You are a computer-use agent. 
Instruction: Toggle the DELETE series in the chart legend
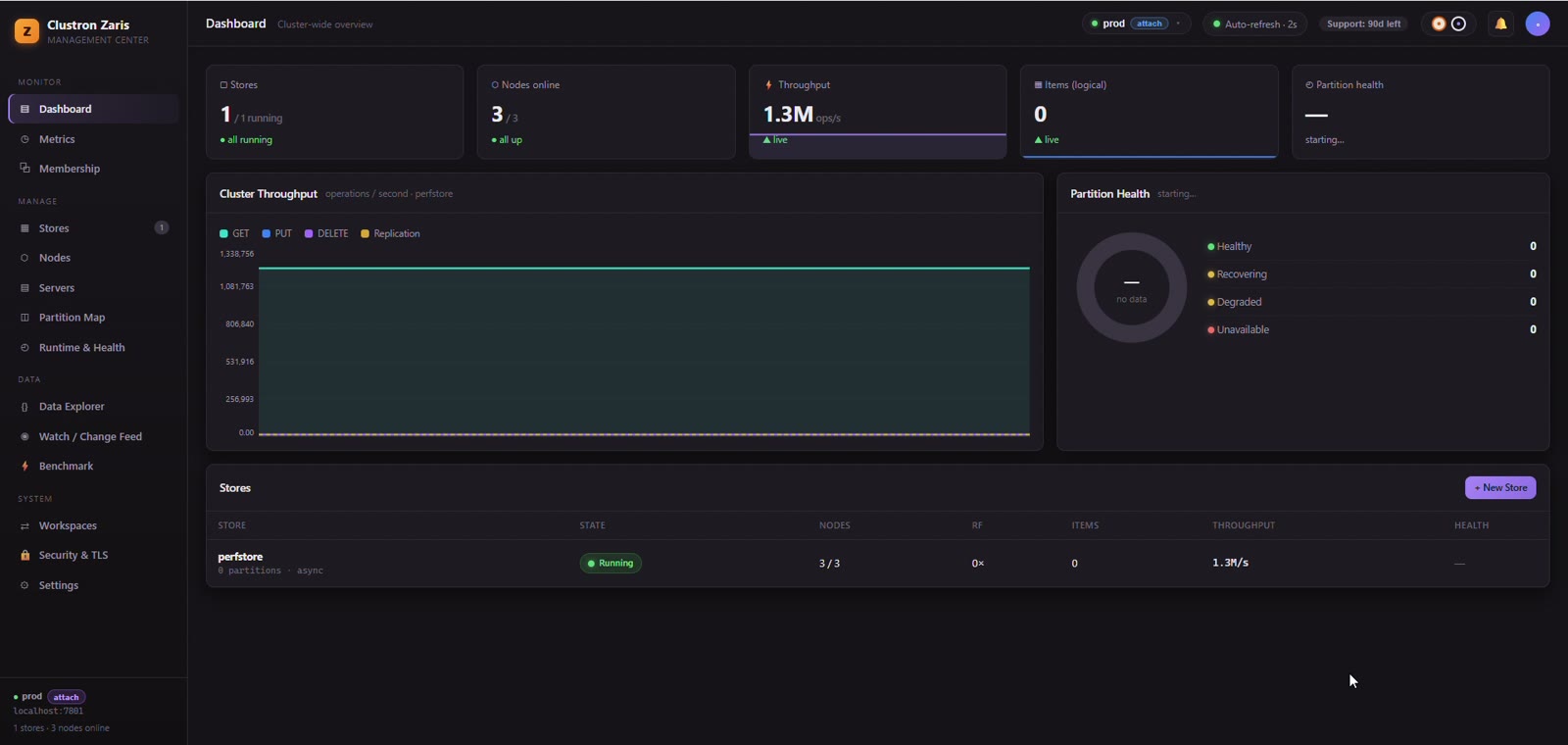[x=326, y=233]
